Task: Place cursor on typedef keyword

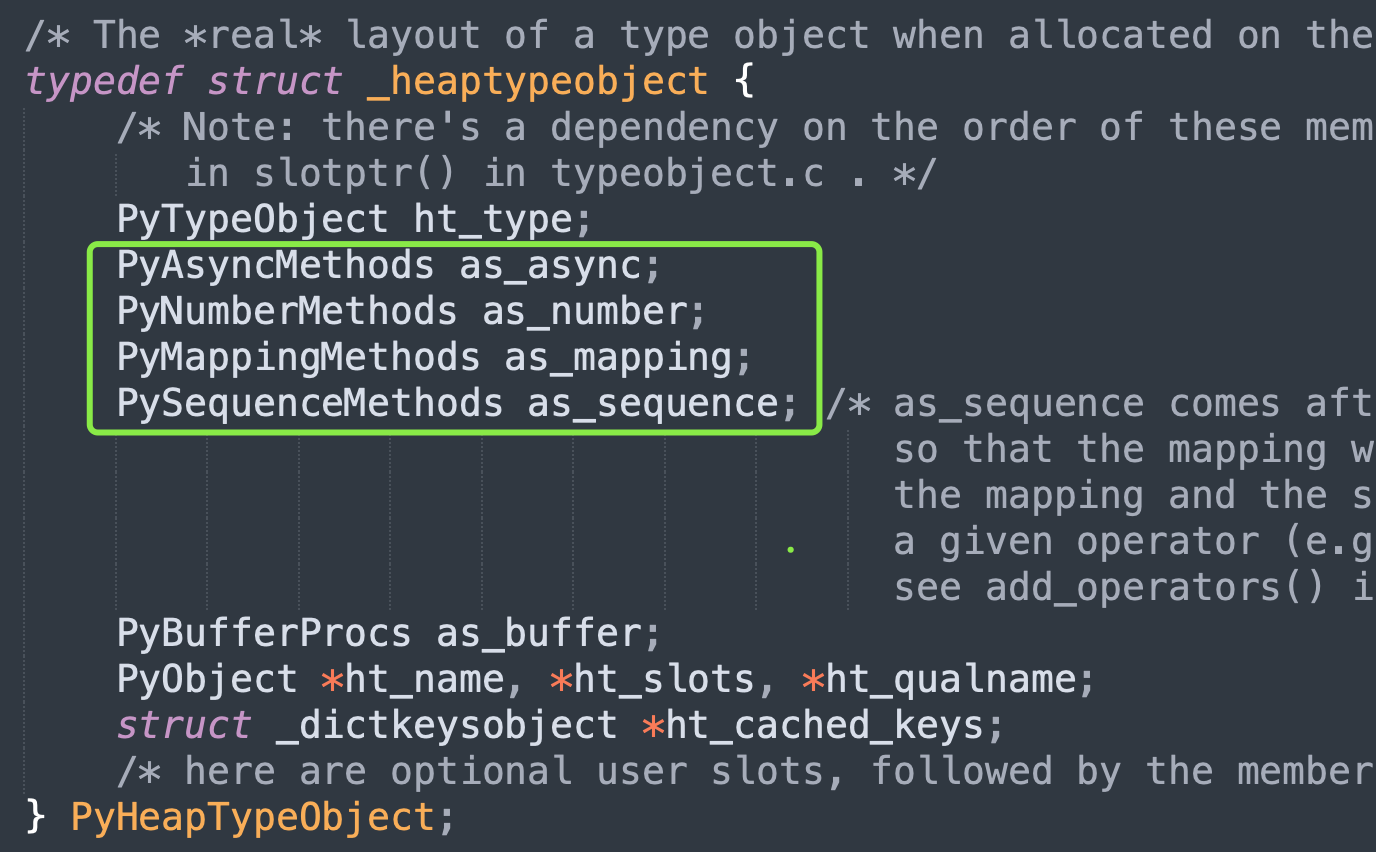Action: click(105, 81)
